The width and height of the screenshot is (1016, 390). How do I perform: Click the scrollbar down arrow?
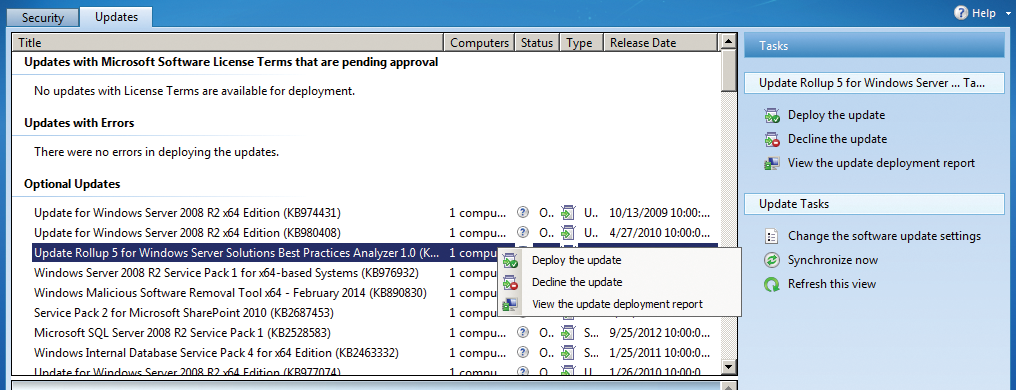[x=728, y=367]
